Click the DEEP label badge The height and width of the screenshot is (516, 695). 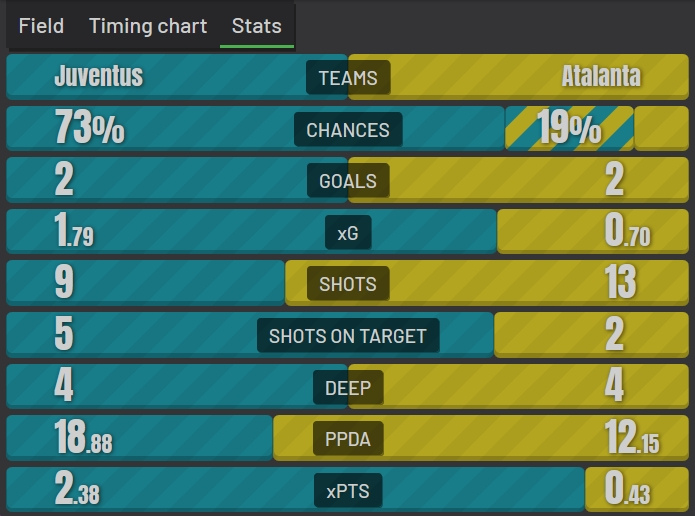(x=348, y=387)
